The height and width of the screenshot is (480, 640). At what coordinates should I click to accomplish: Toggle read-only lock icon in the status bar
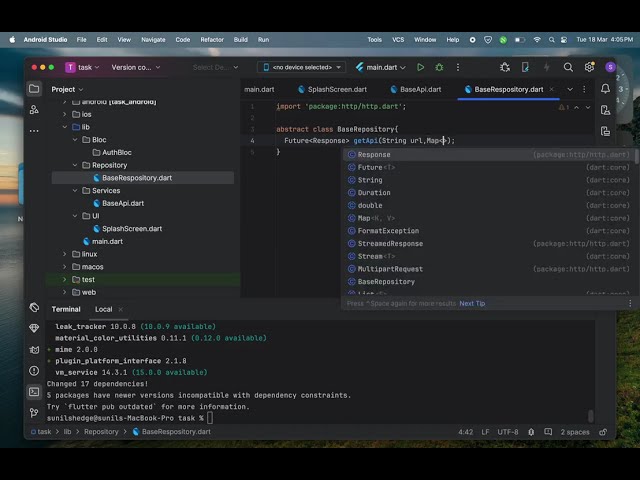(x=603, y=432)
